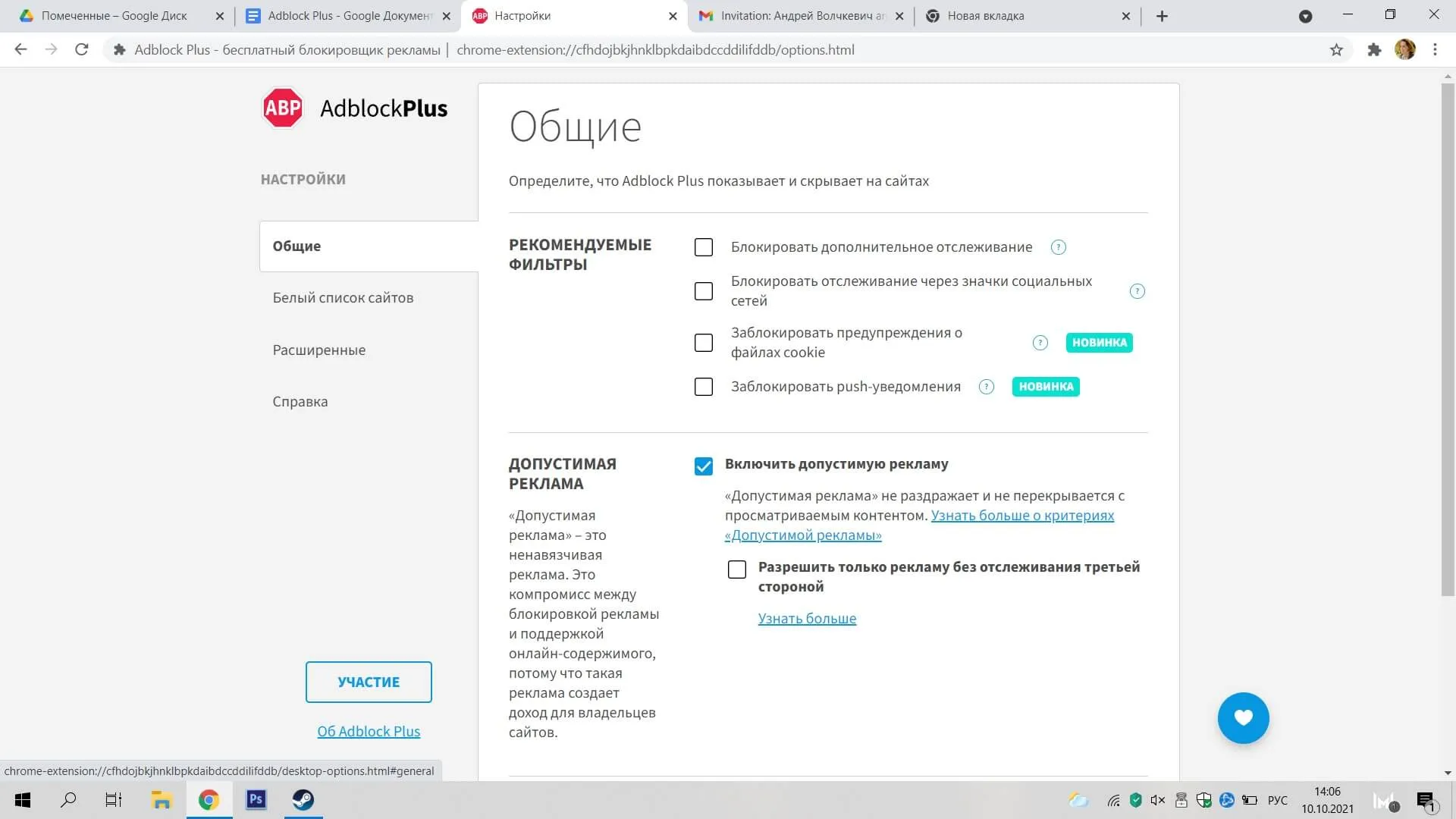The image size is (1456, 819).
Task: Bookmark this page with the star icon
Action: [x=1336, y=50]
